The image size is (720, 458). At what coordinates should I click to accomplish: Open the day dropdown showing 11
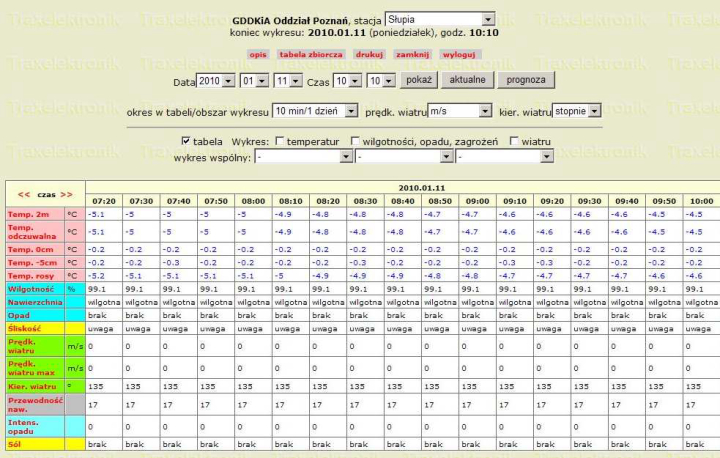pos(288,81)
